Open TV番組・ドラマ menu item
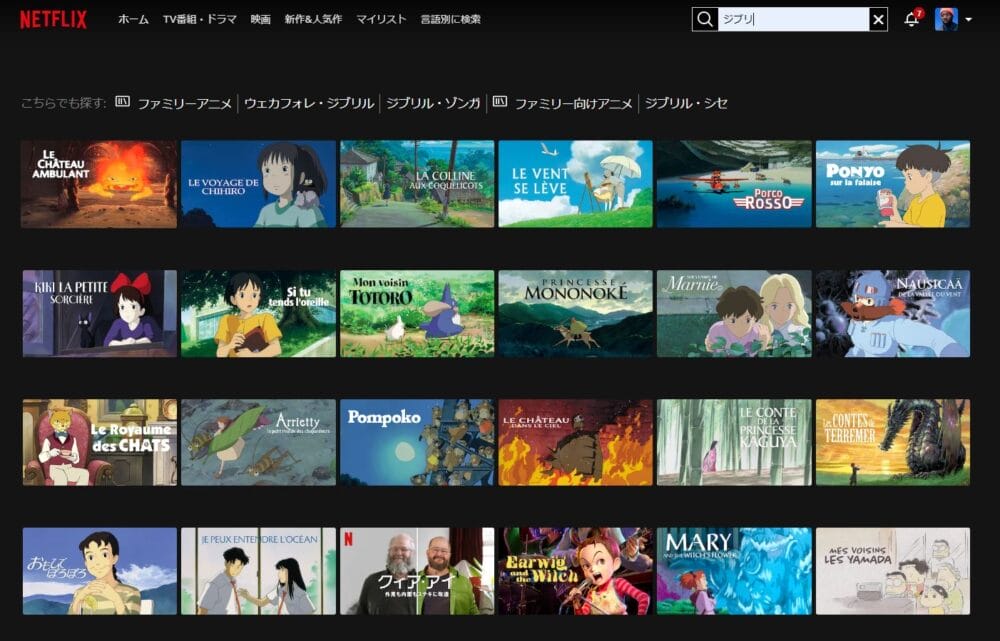Viewport: 1000px width, 641px height. pos(200,19)
